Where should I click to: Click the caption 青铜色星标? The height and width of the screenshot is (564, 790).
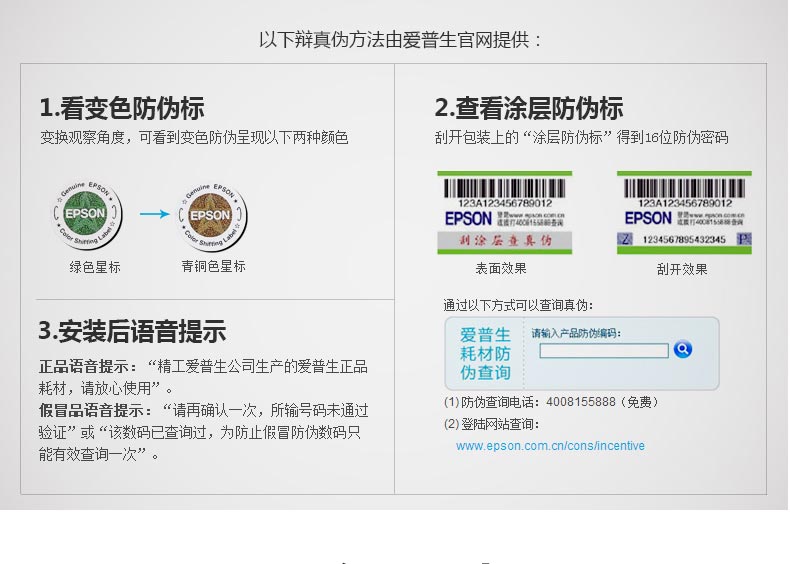tap(214, 266)
